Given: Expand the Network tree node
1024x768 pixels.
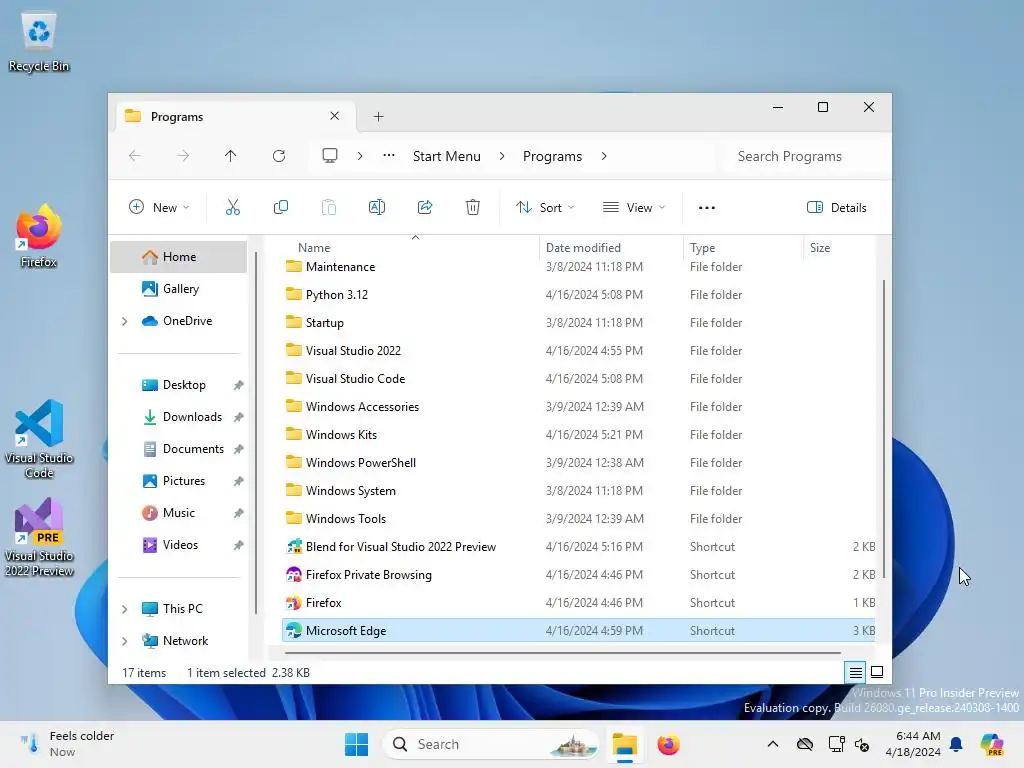Looking at the screenshot, I should click(x=125, y=641).
